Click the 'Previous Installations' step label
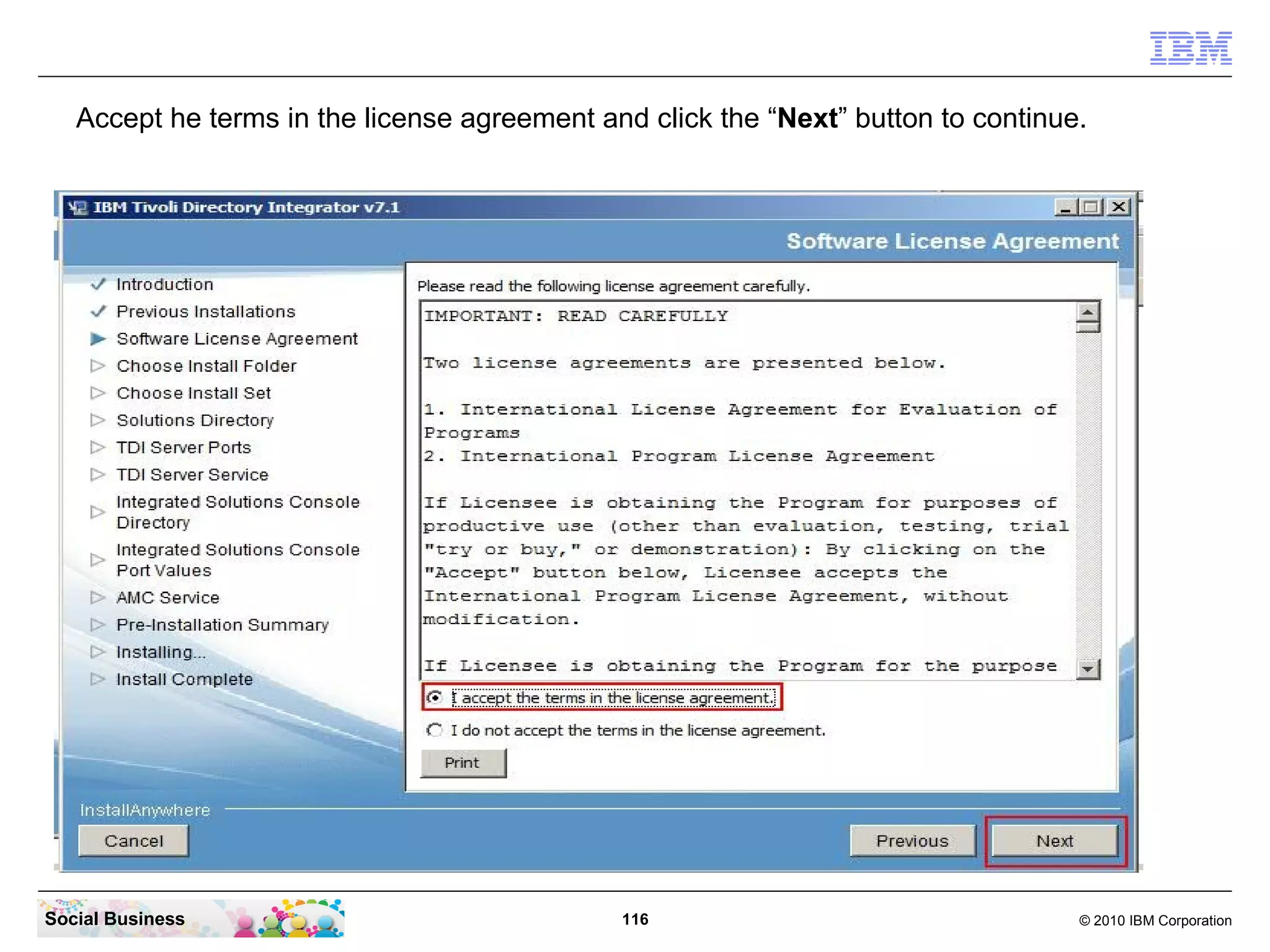Viewport: 1270px width, 952px height. pyautogui.click(x=206, y=311)
